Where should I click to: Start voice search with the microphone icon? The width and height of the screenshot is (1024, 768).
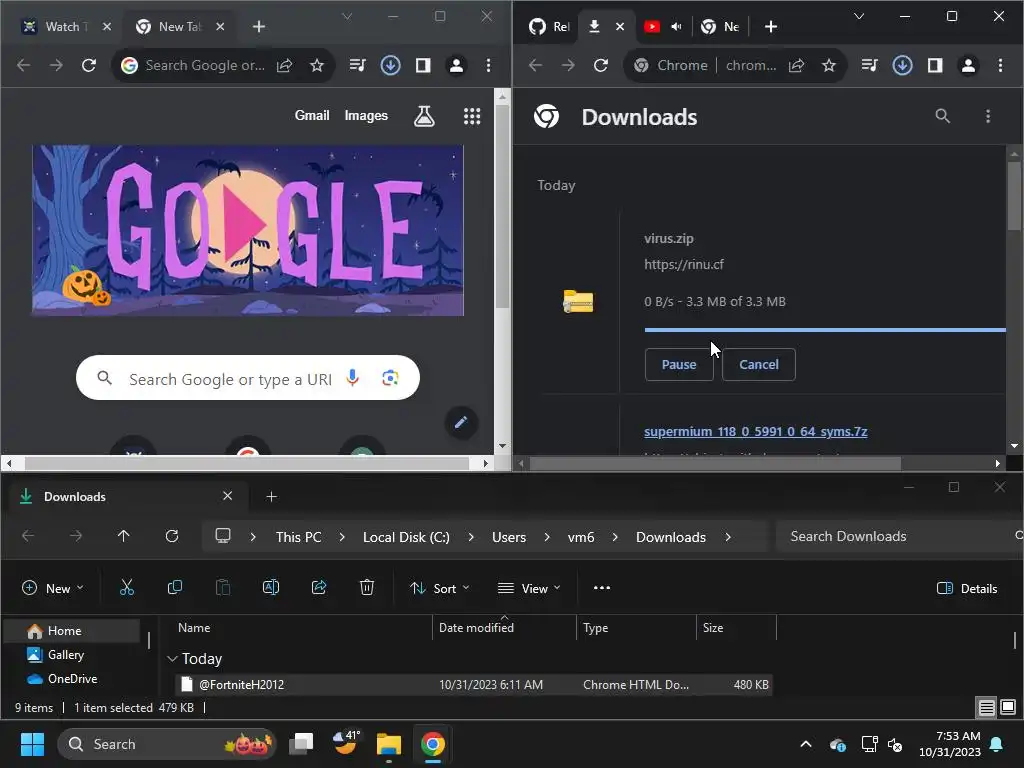tap(353, 378)
